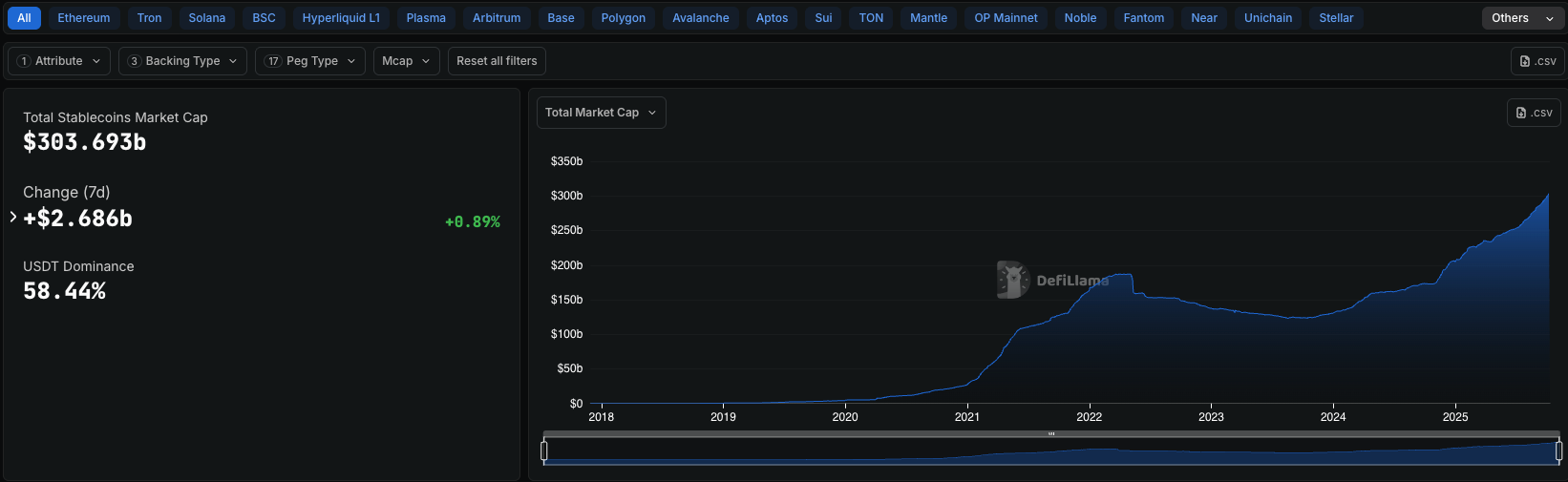Select the Noble chain tab
1568x482 pixels.
click(x=1080, y=18)
